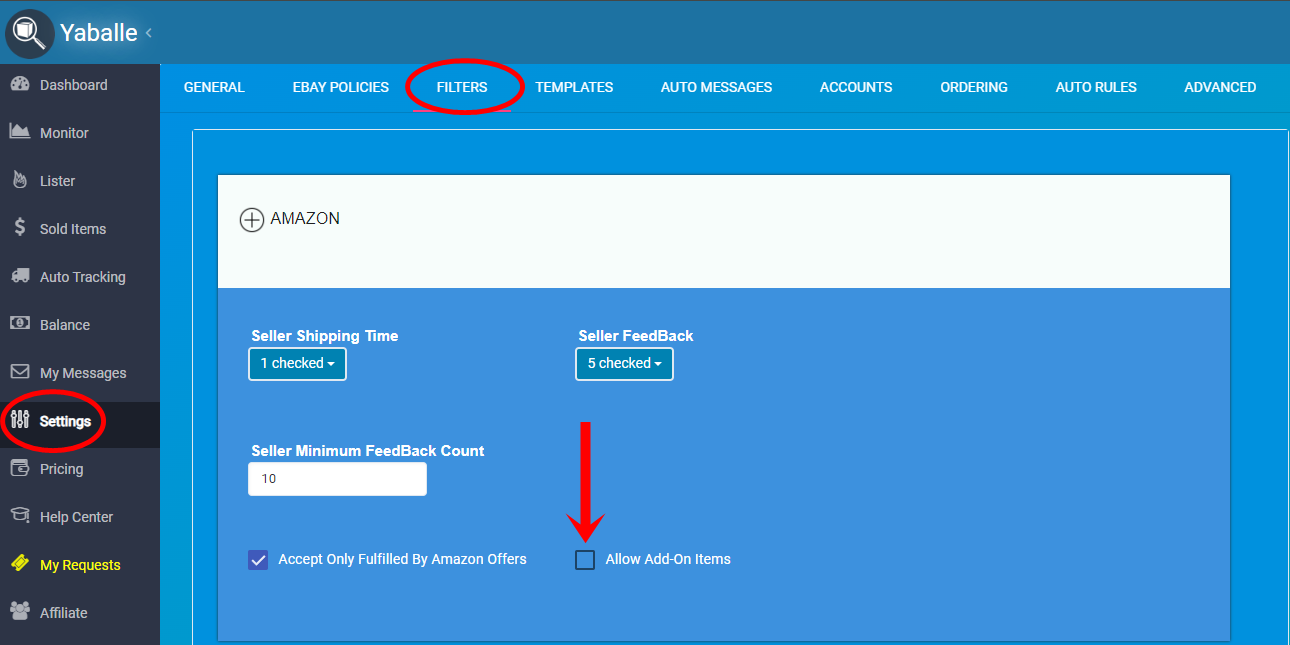
Task: Go to the AUTO RULES tab
Action: pyautogui.click(x=1095, y=87)
